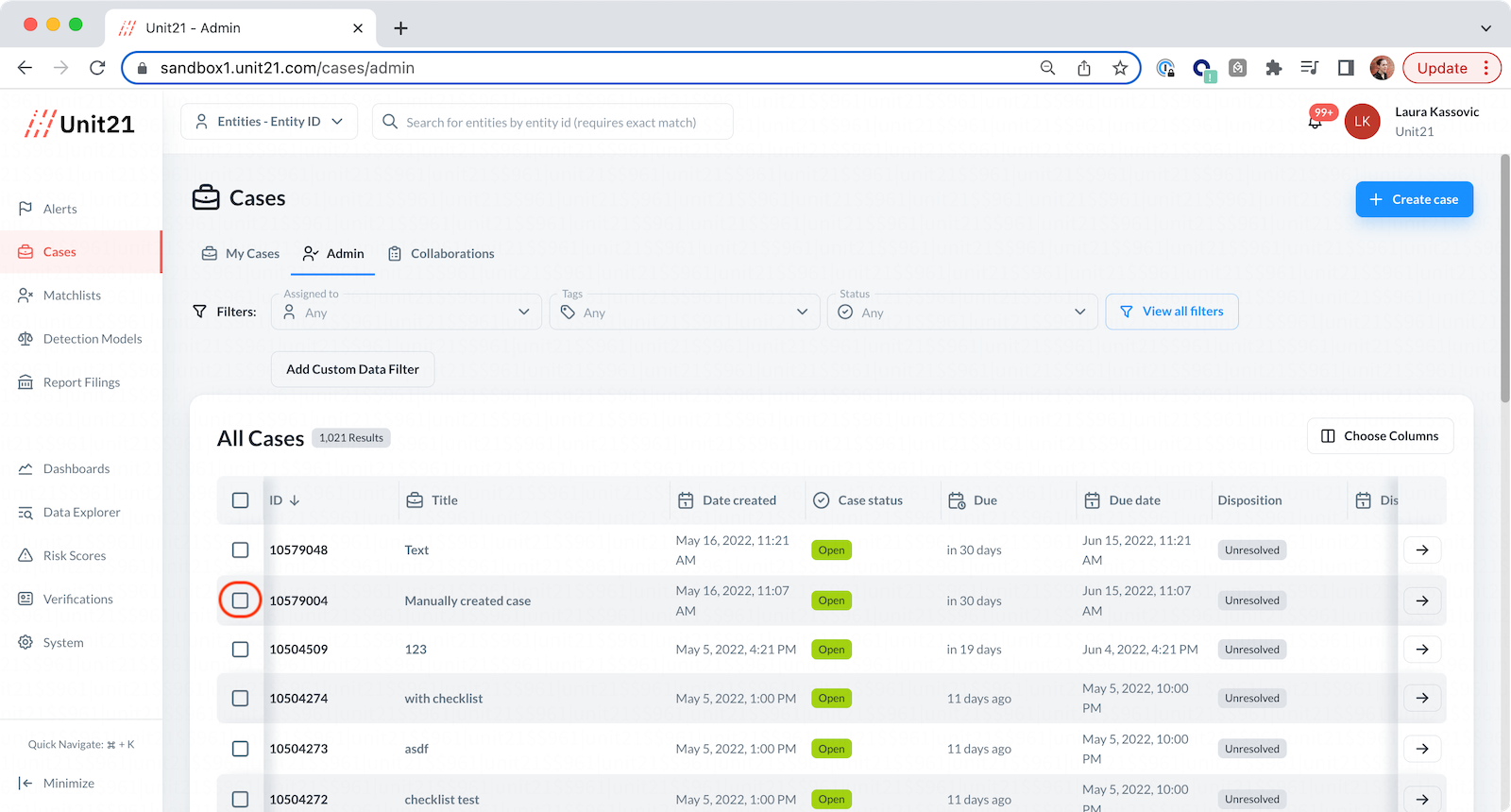Click the Unresolved badge for case 10579048
Image resolution: width=1511 pixels, height=812 pixels.
1252,550
